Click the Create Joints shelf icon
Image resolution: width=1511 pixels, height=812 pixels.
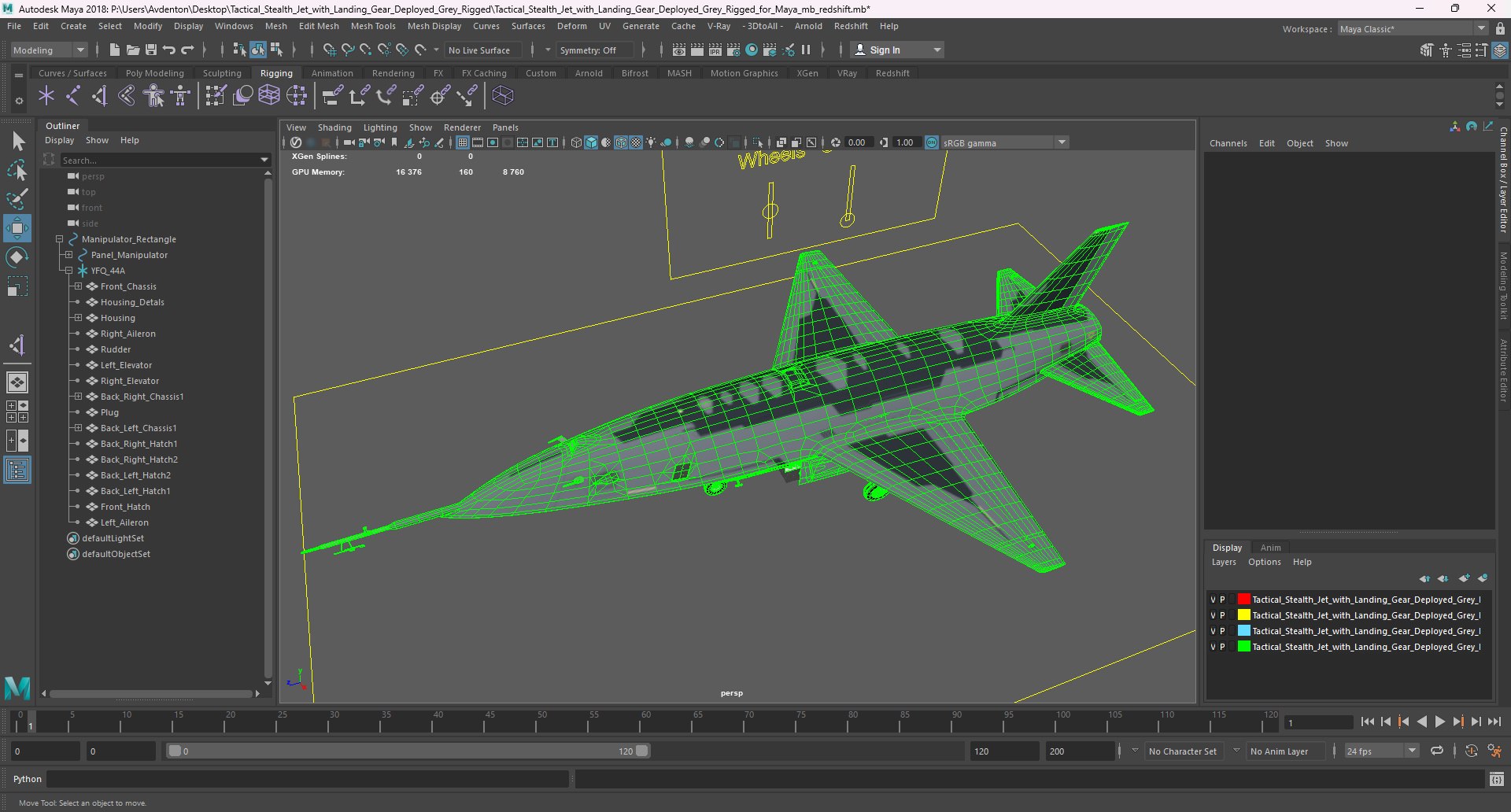[72, 96]
